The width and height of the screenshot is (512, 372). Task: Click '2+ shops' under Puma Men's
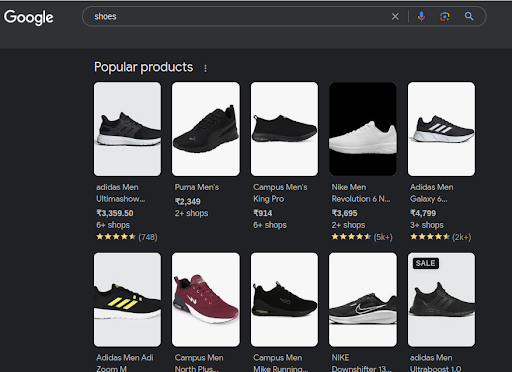coord(191,213)
